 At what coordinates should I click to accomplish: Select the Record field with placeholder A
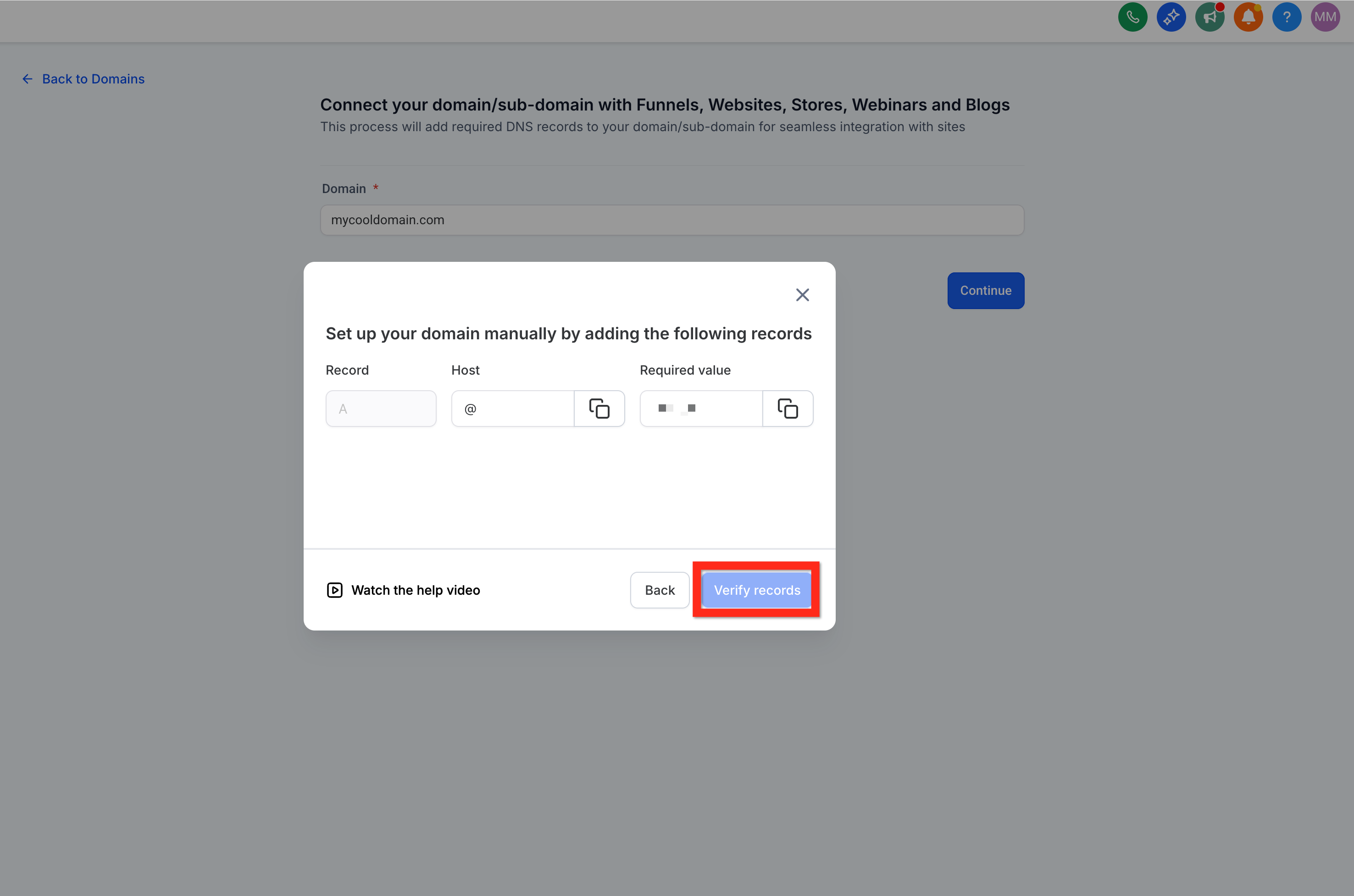coord(381,409)
